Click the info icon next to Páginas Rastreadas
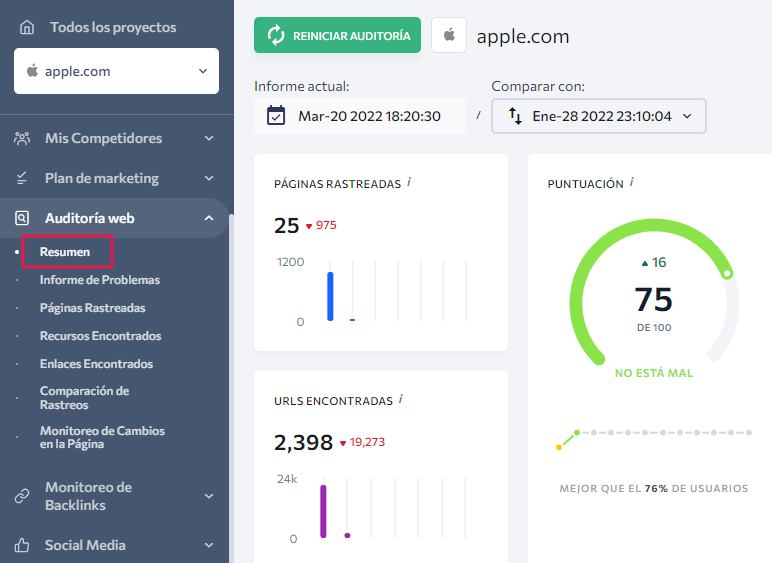Viewport: 772px width, 563px height. (x=409, y=183)
